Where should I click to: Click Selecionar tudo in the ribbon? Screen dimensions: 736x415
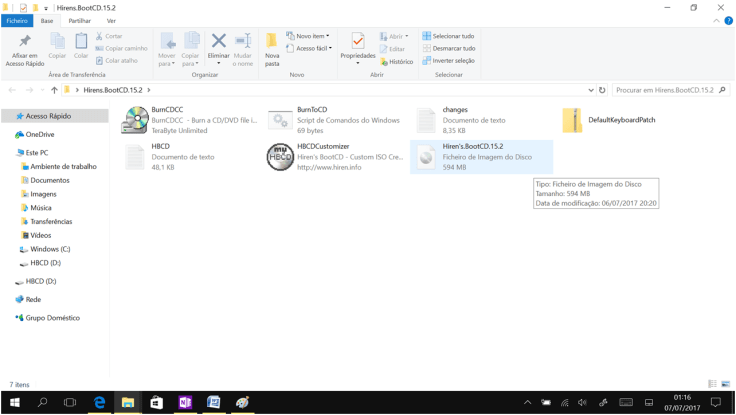coord(448,36)
